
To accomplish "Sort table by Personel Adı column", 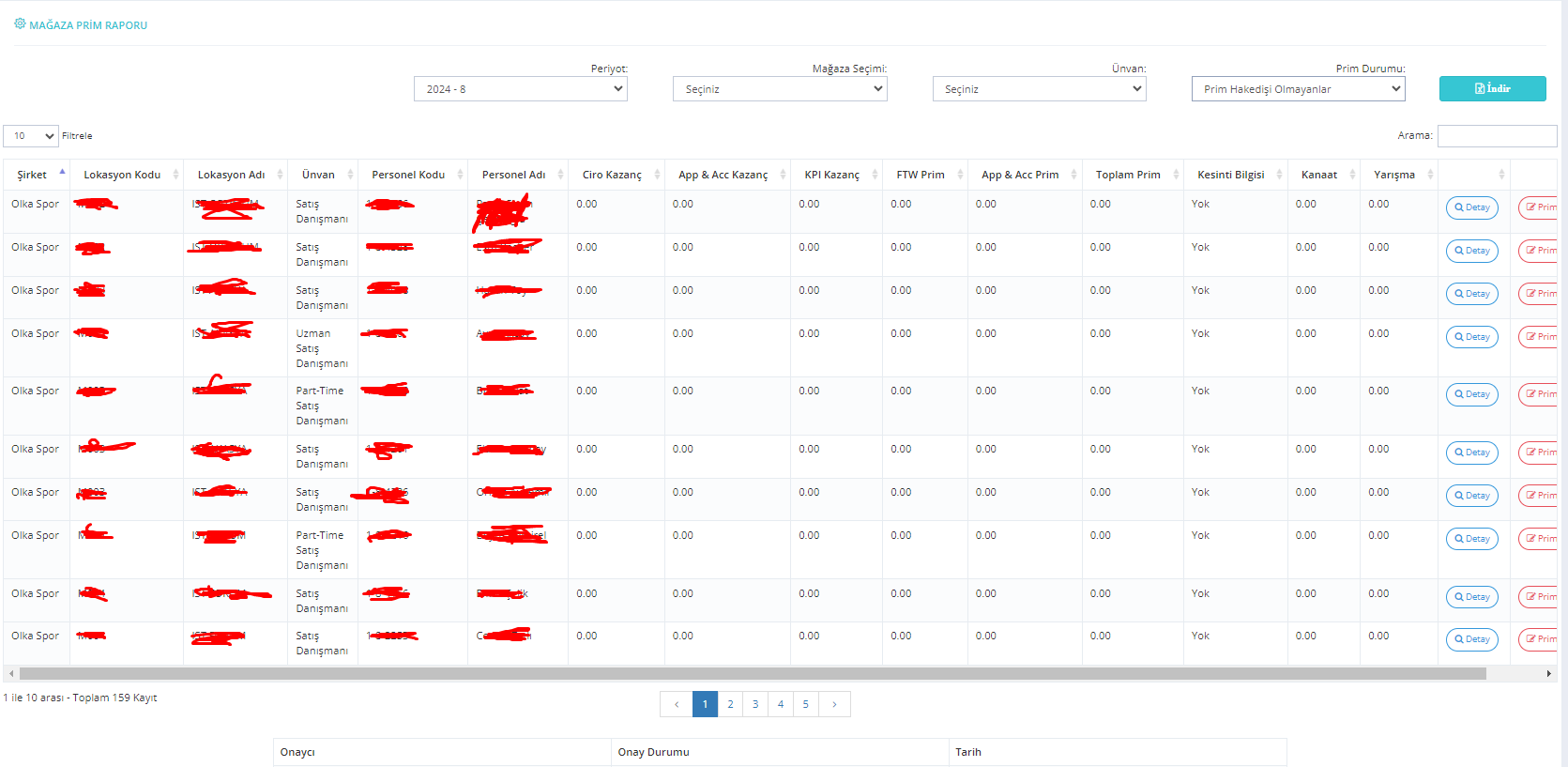I will tap(518, 175).
